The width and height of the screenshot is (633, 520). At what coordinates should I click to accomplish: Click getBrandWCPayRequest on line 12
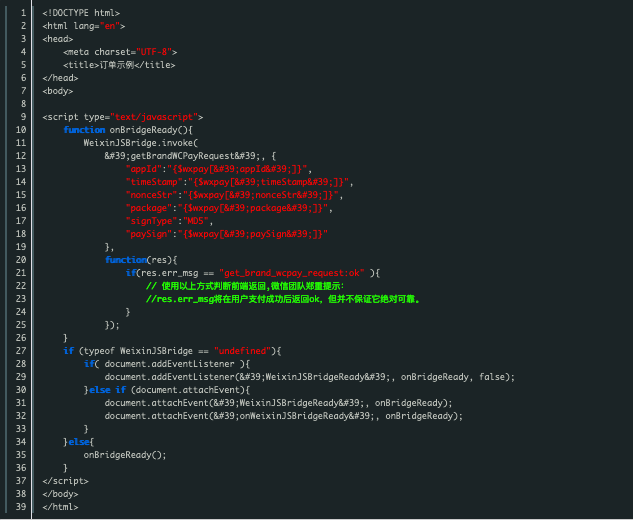pyautogui.click(x=182, y=156)
